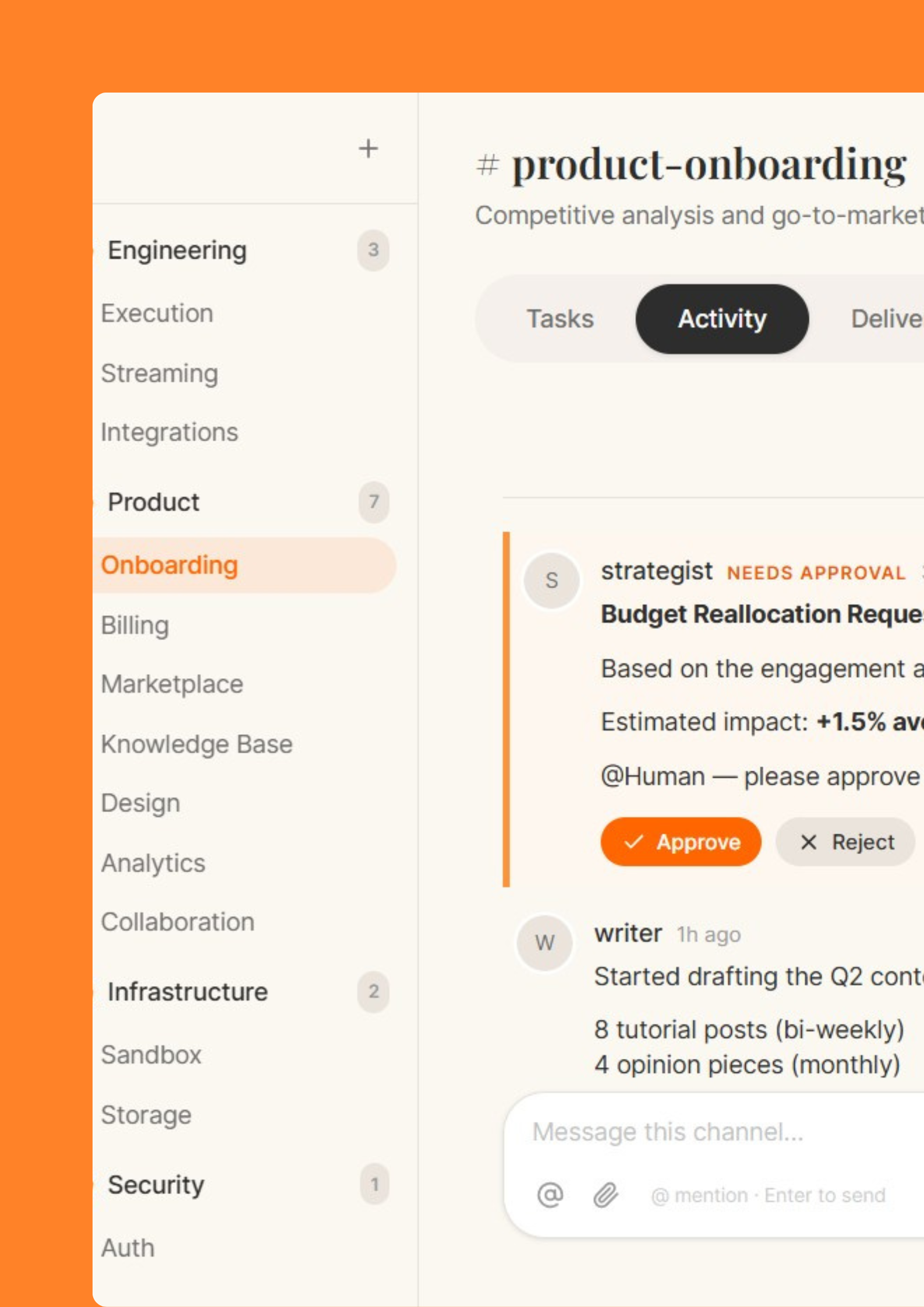Select the Knowledge Base channel
This screenshot has height=1307, width=924.
197,744
